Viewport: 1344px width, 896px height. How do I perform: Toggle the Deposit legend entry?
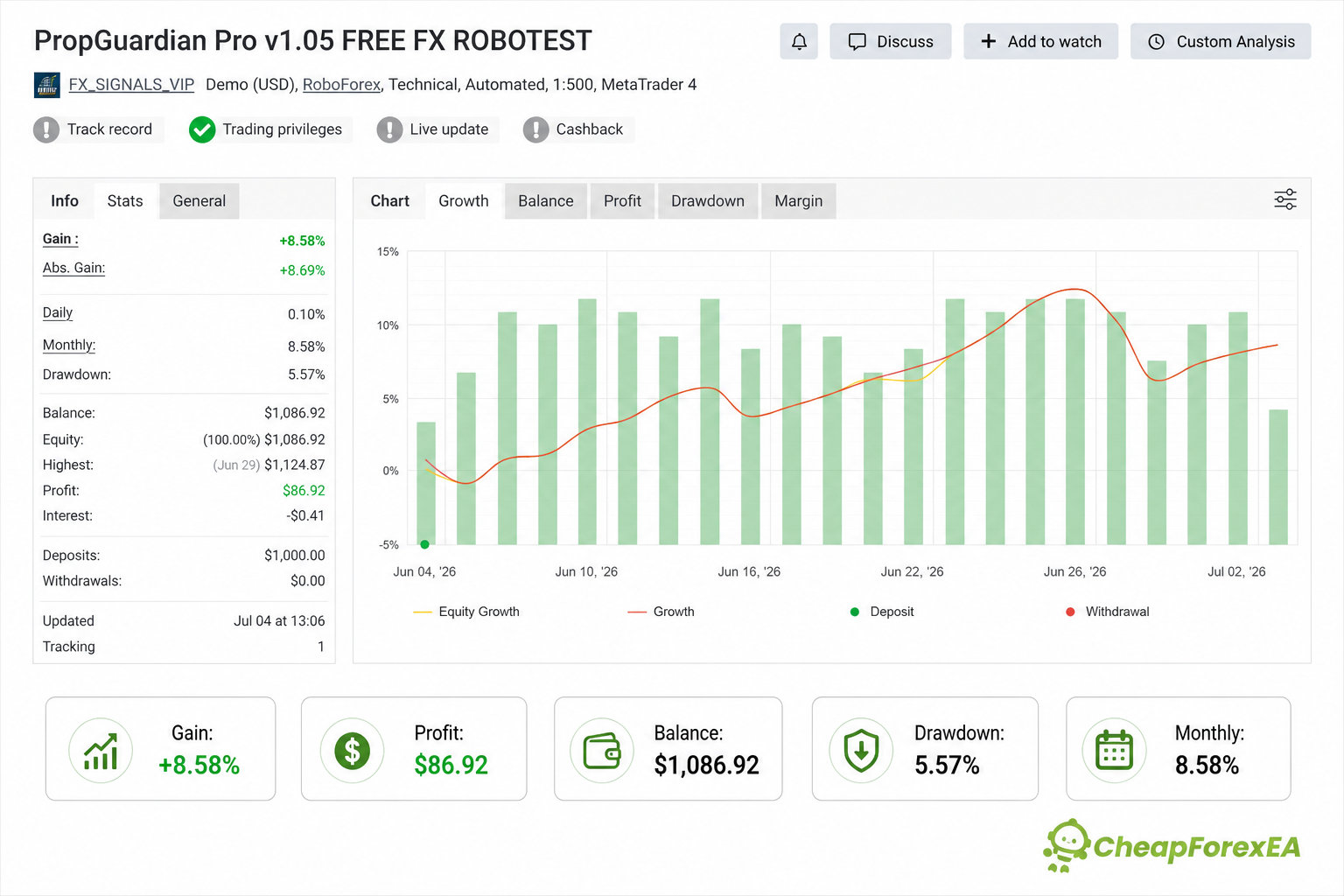pos(882,612)
